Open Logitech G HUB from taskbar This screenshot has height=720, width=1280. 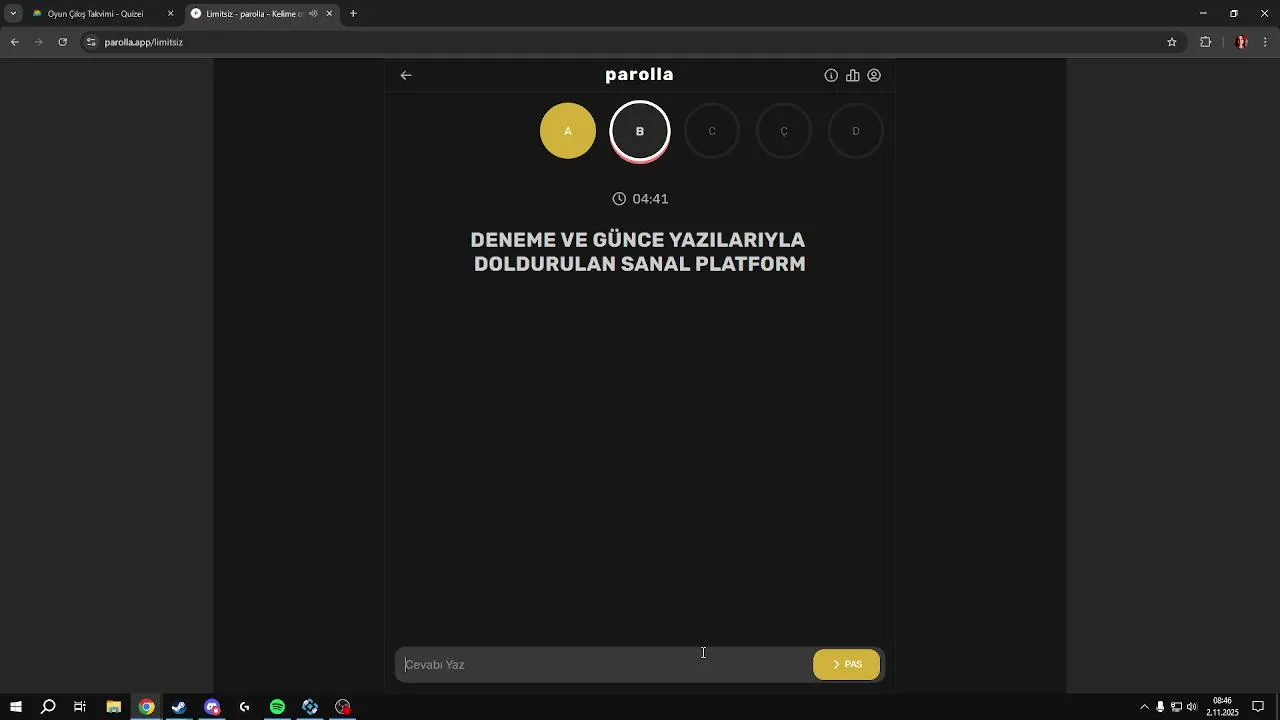pyautogui.click(x=244, y=707)
